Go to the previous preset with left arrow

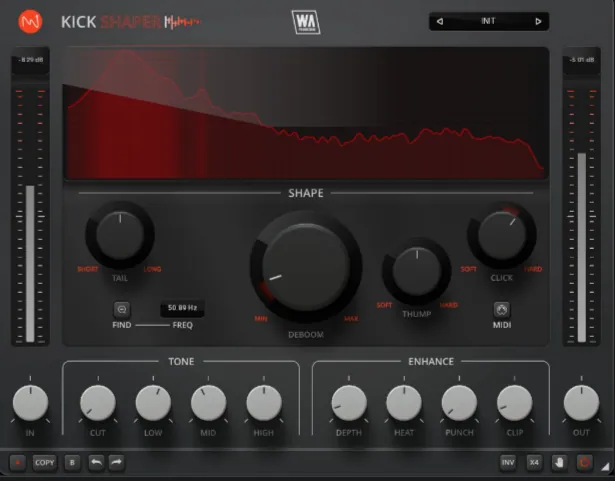440,21
